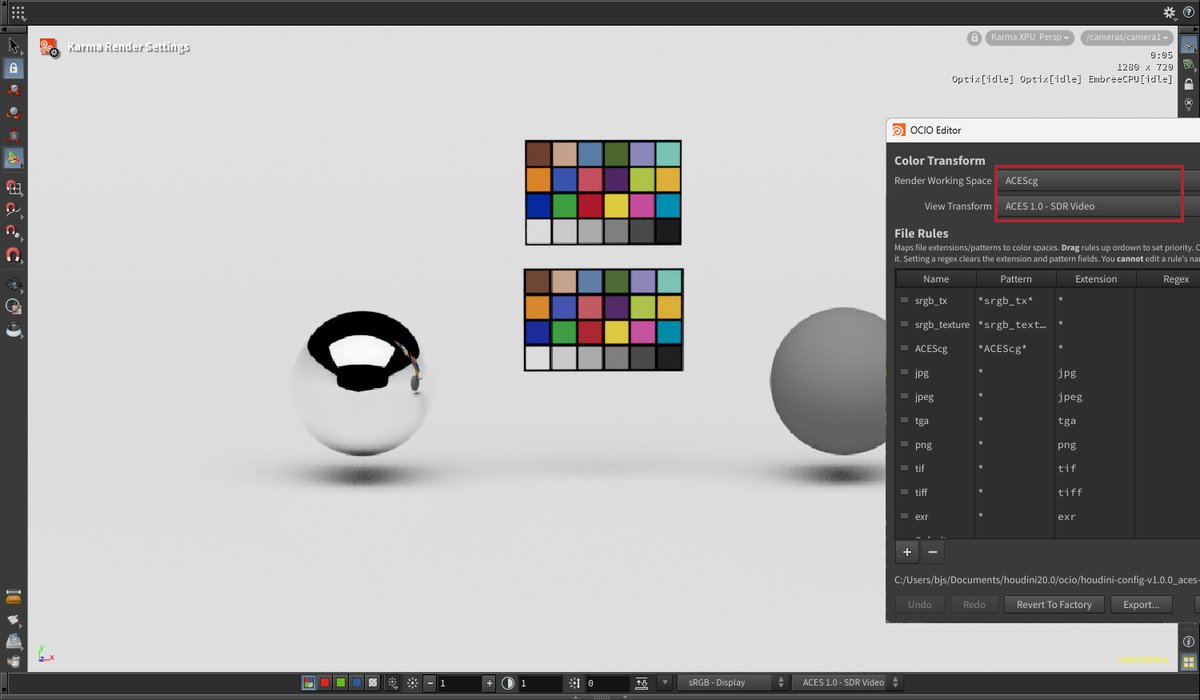Click the Pattern column header
1200x700 pixels.
point(1015,279)
